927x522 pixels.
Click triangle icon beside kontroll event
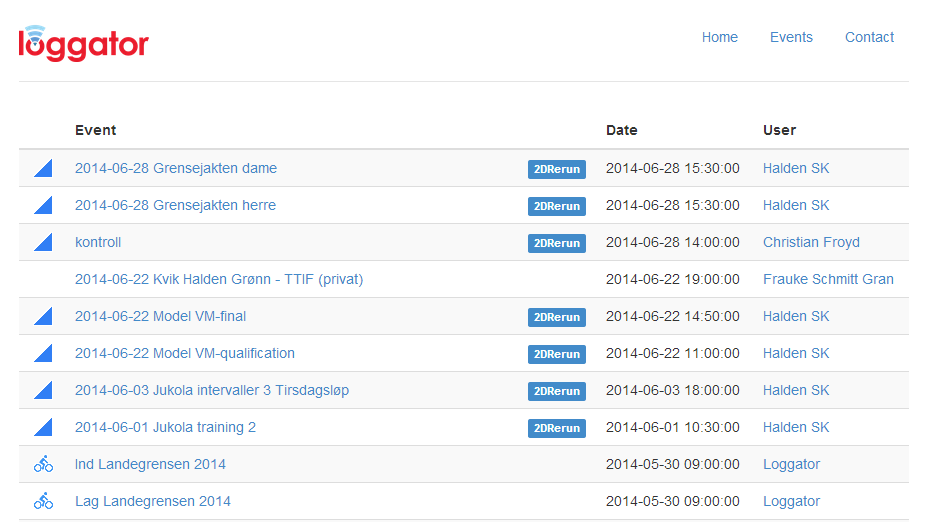43,242
